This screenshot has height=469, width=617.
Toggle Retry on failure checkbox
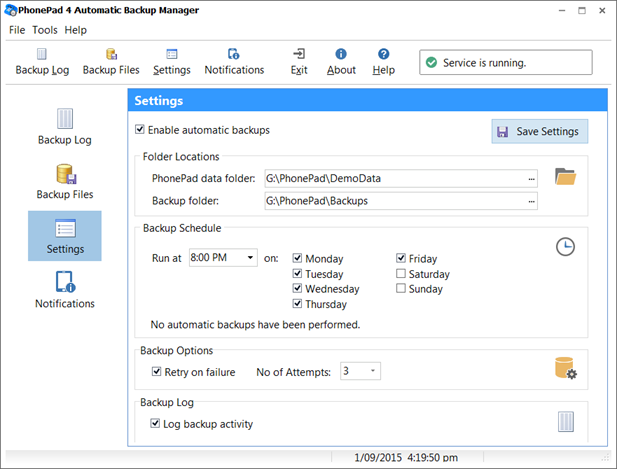[x=157, y=371]
